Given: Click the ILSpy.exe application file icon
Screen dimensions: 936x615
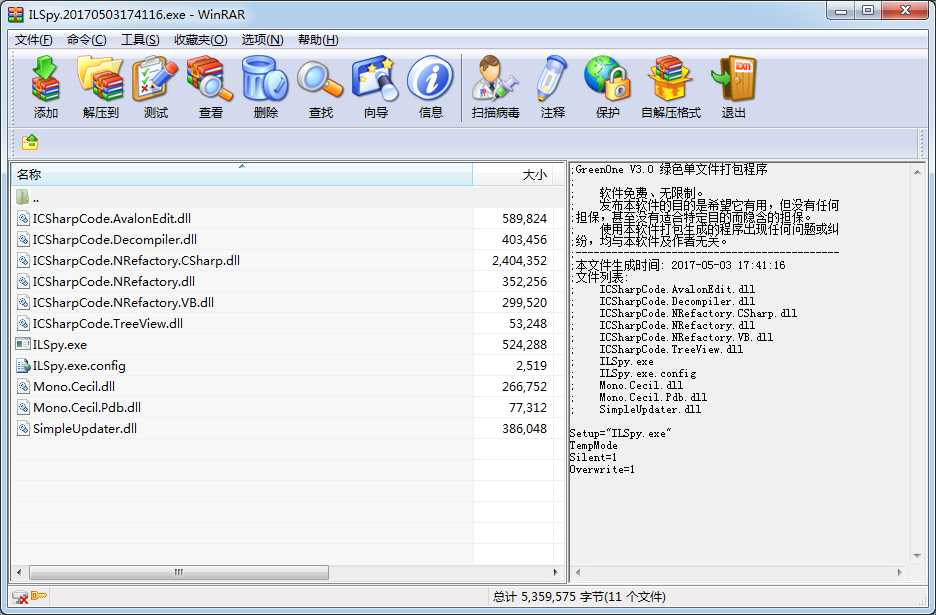Looking at the screenshot, I should pyautogui.click(x=23, y=345).
